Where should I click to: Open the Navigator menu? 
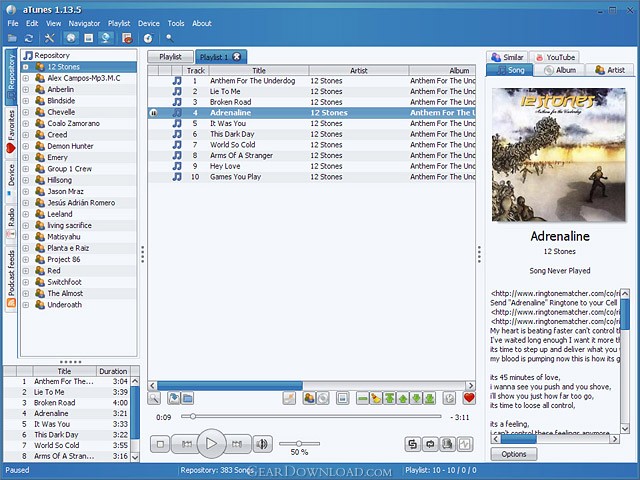[84, 23]
